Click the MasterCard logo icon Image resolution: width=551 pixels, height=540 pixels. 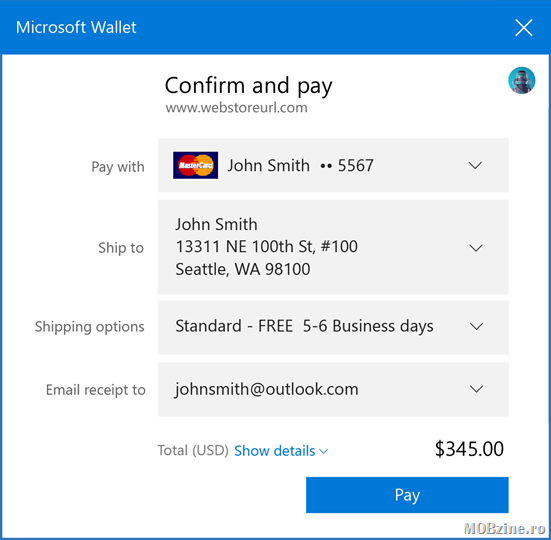click(195, 165)
